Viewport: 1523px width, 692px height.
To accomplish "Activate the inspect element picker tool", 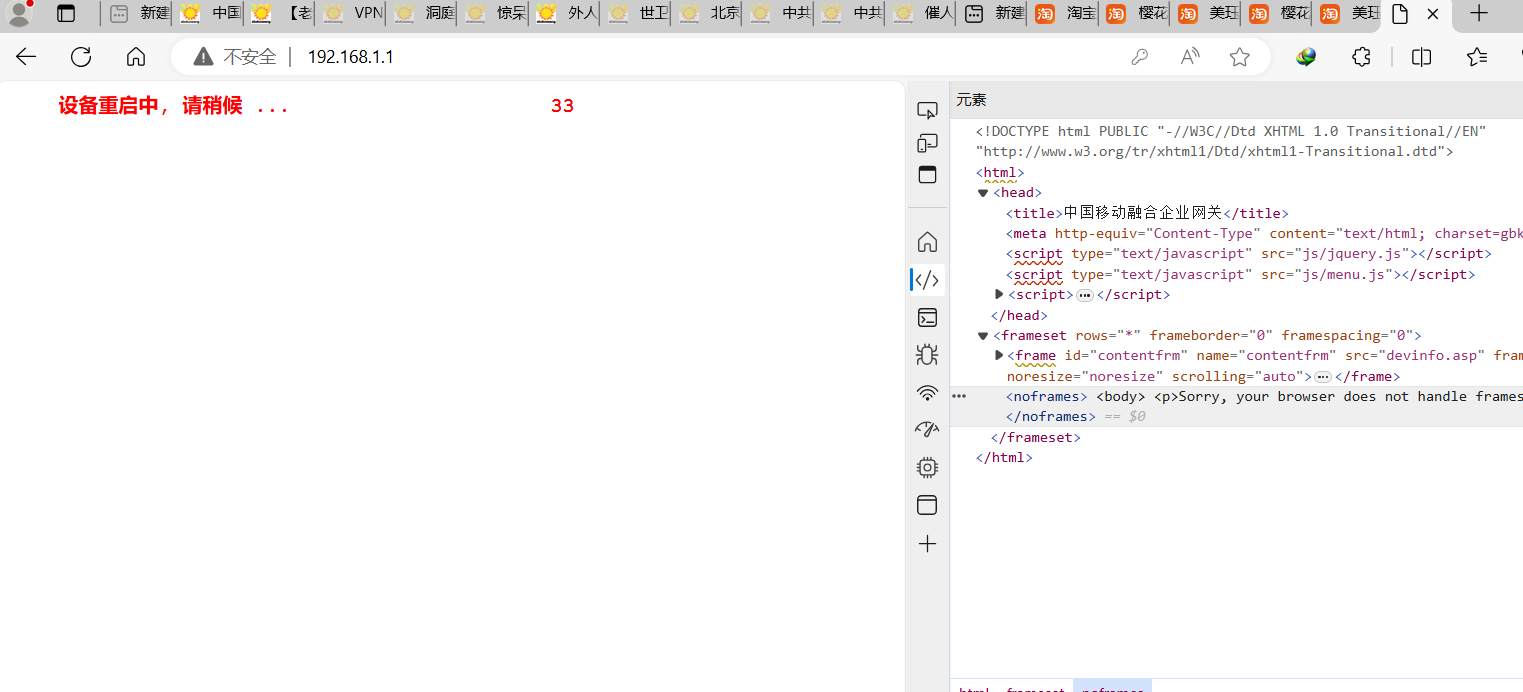I will click(927, 111).
